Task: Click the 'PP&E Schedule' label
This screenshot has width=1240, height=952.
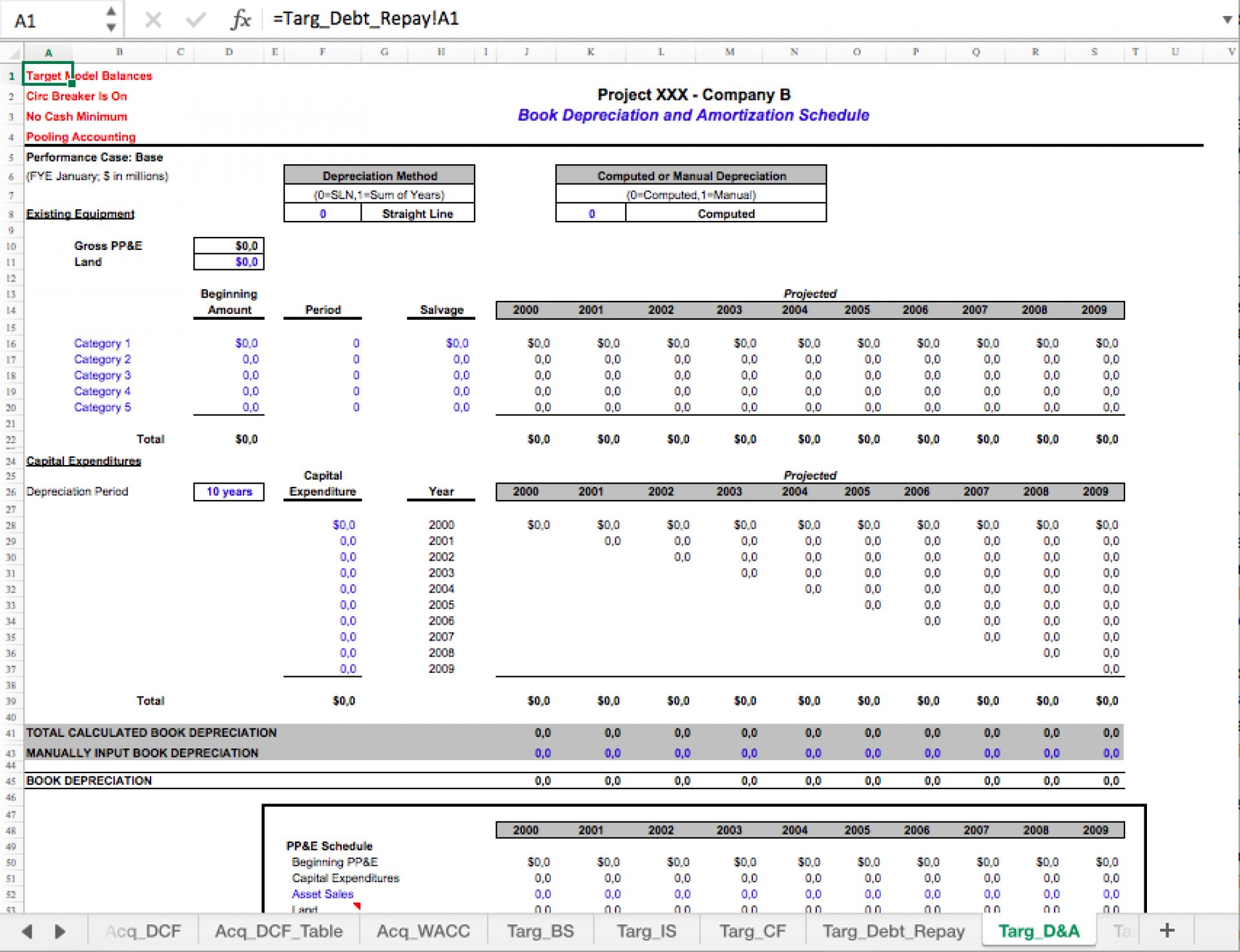Action: click(329, 846)
